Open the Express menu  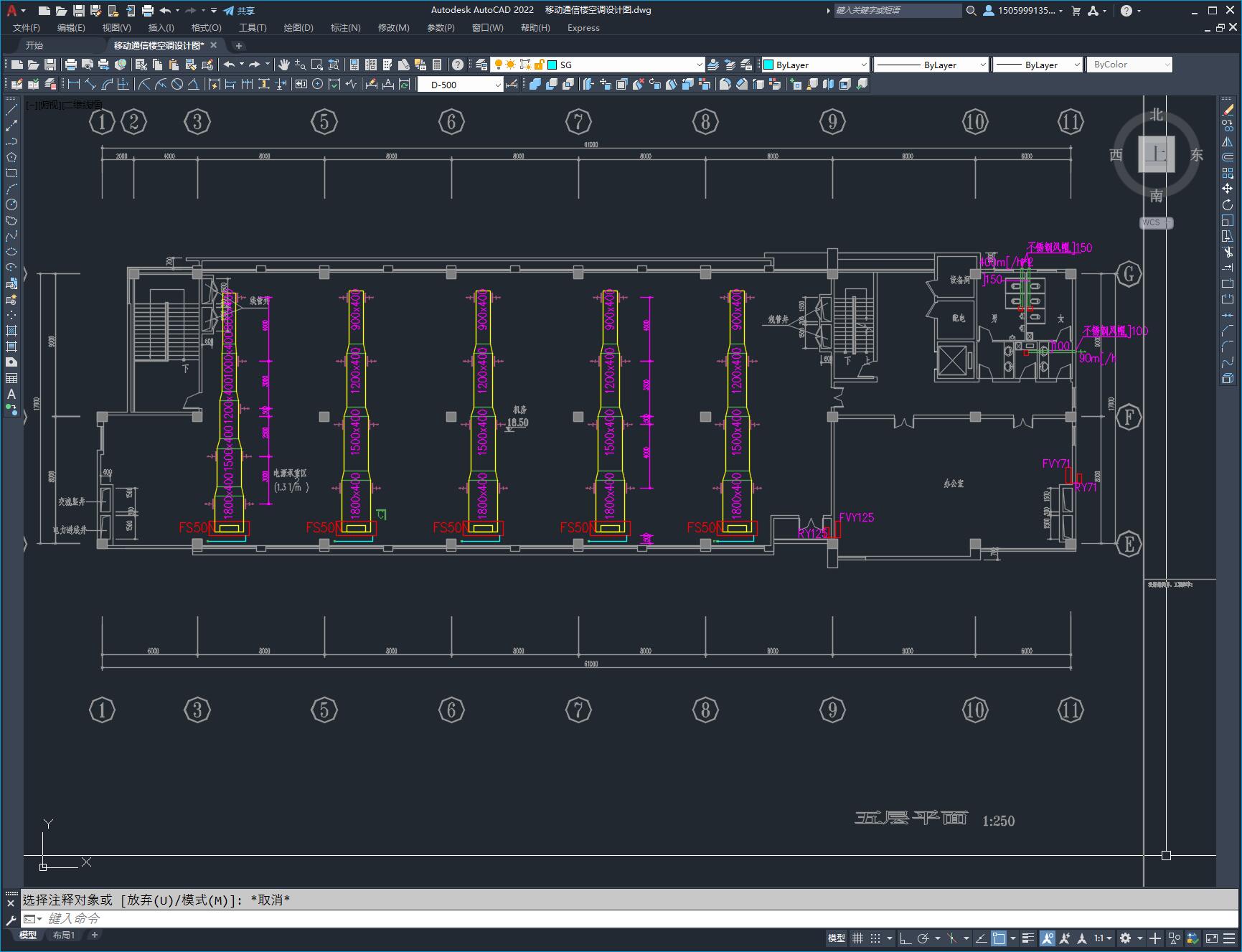pyautogui.click(x=583, y=28)
